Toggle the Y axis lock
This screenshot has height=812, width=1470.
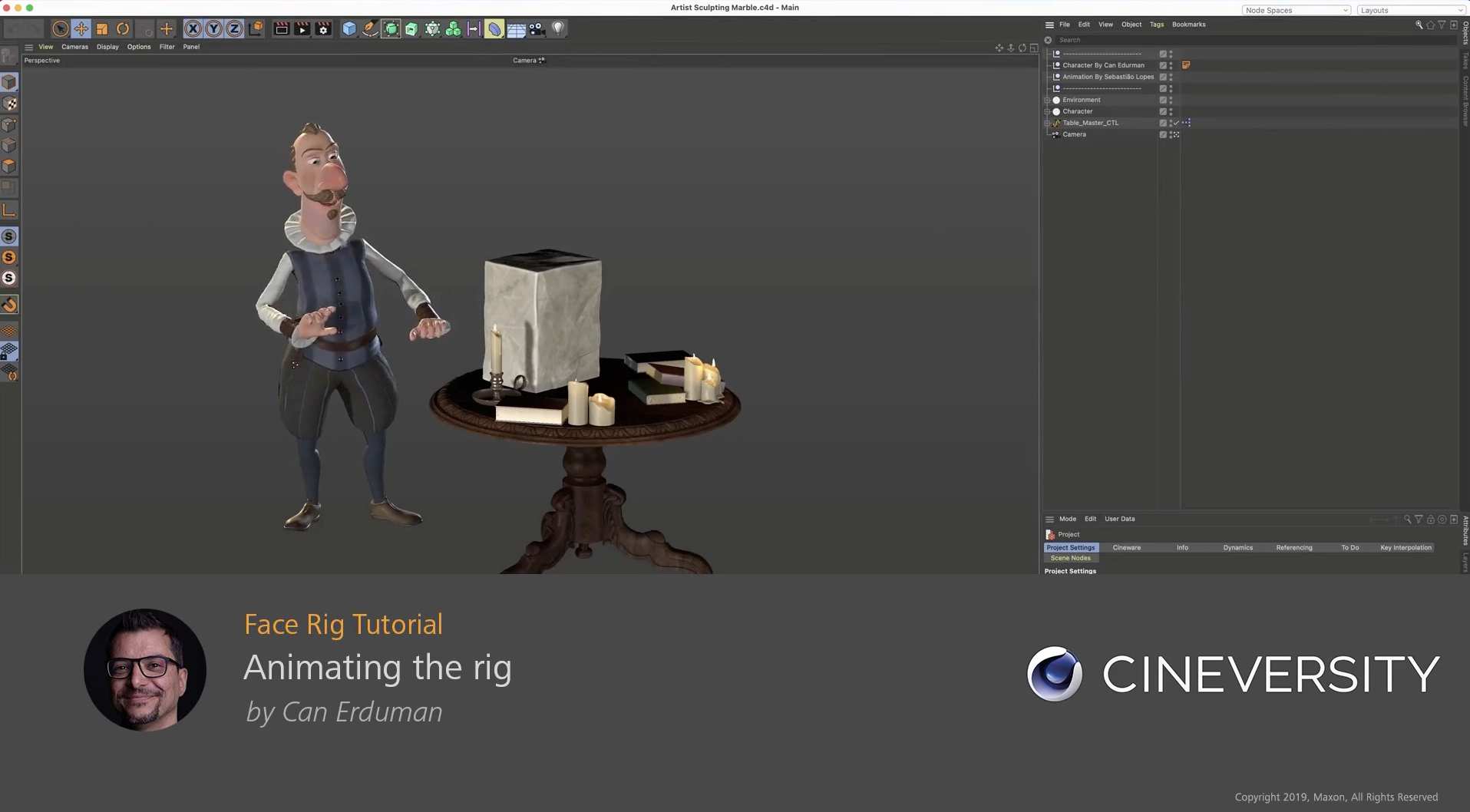(x=213, y=28)
